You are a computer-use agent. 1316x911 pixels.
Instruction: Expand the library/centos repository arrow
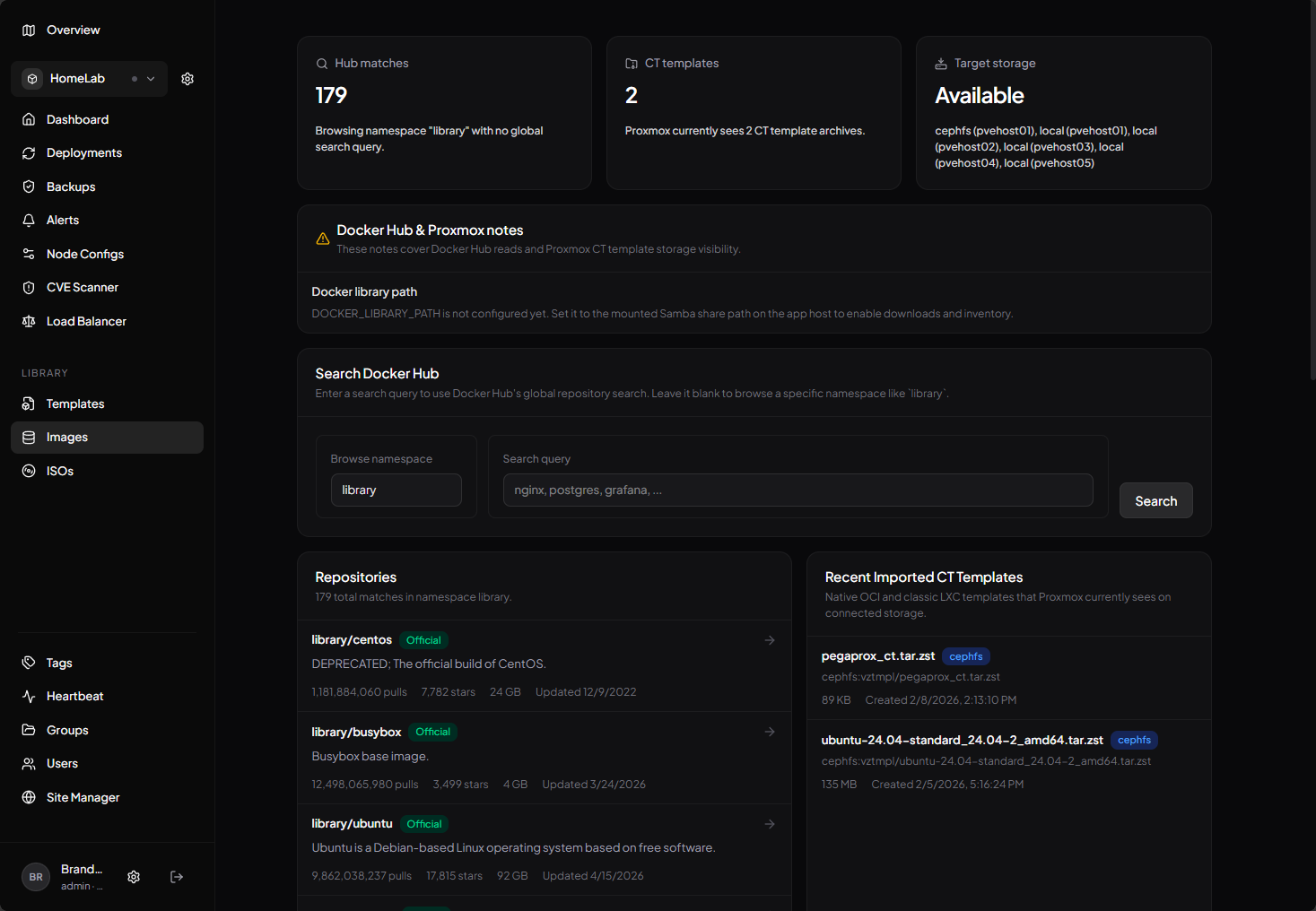[x=770, y=640]
